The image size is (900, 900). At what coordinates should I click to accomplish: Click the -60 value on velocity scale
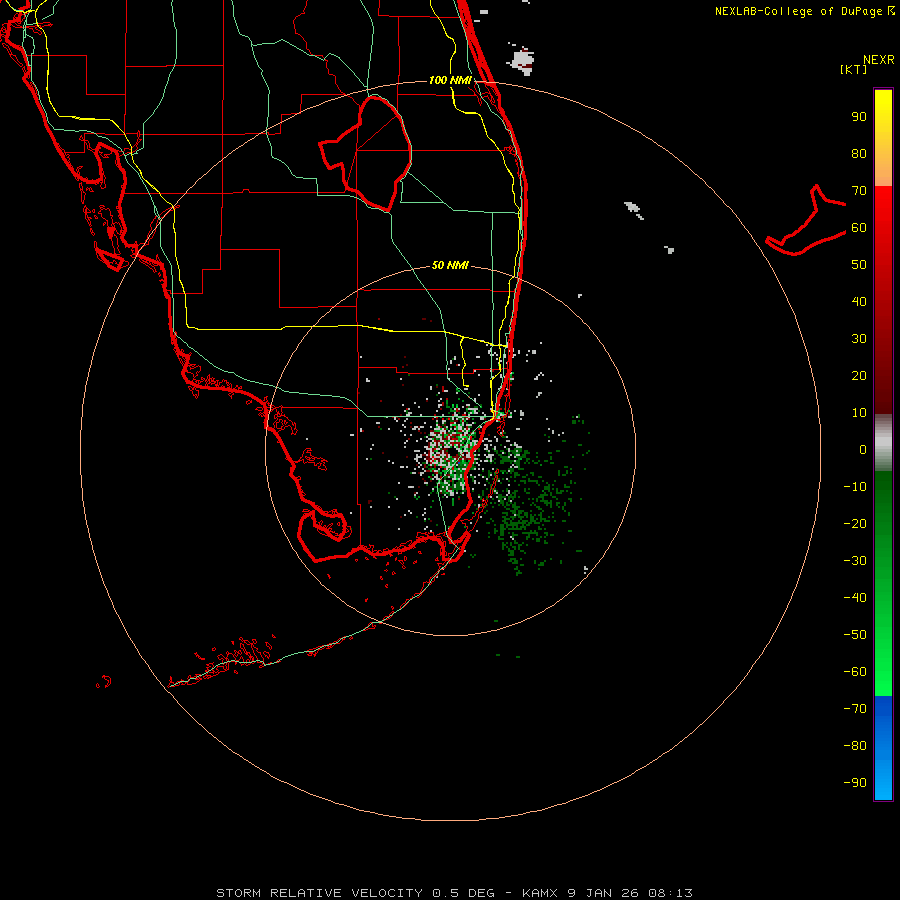coord(855,672)
